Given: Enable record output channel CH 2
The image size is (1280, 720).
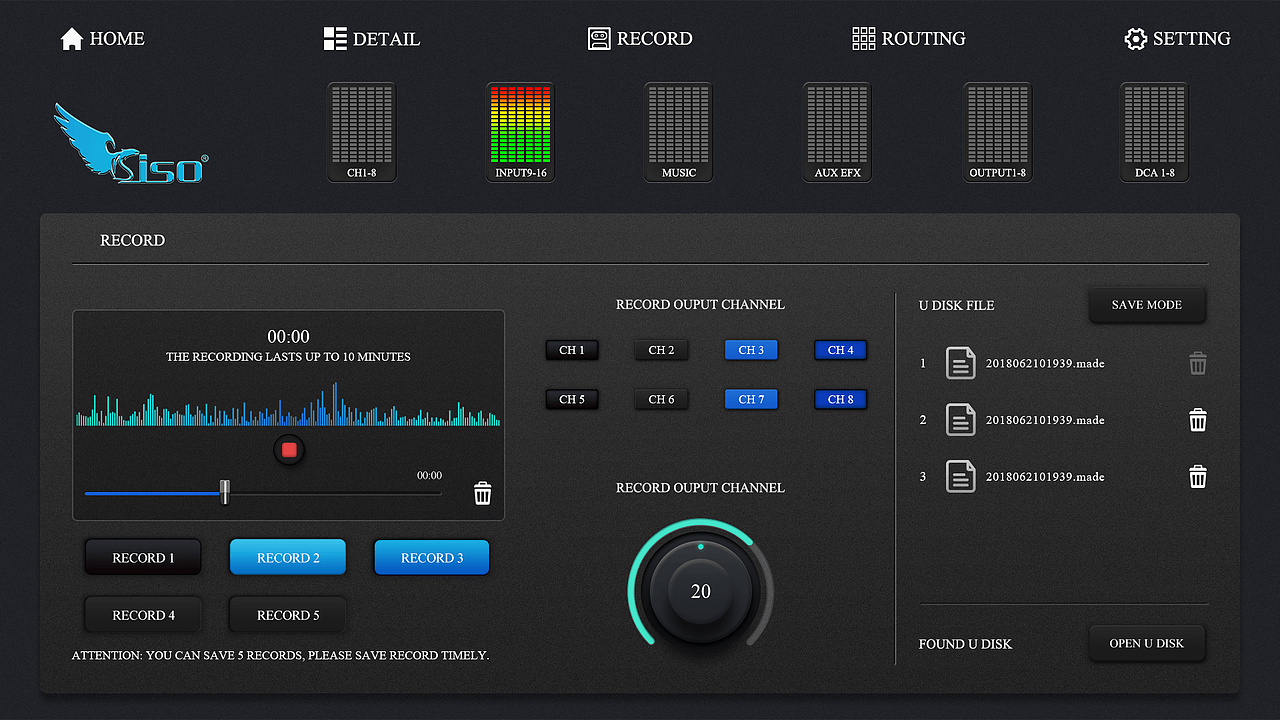Looking at the screenshot, I should [x=661, y=350].
